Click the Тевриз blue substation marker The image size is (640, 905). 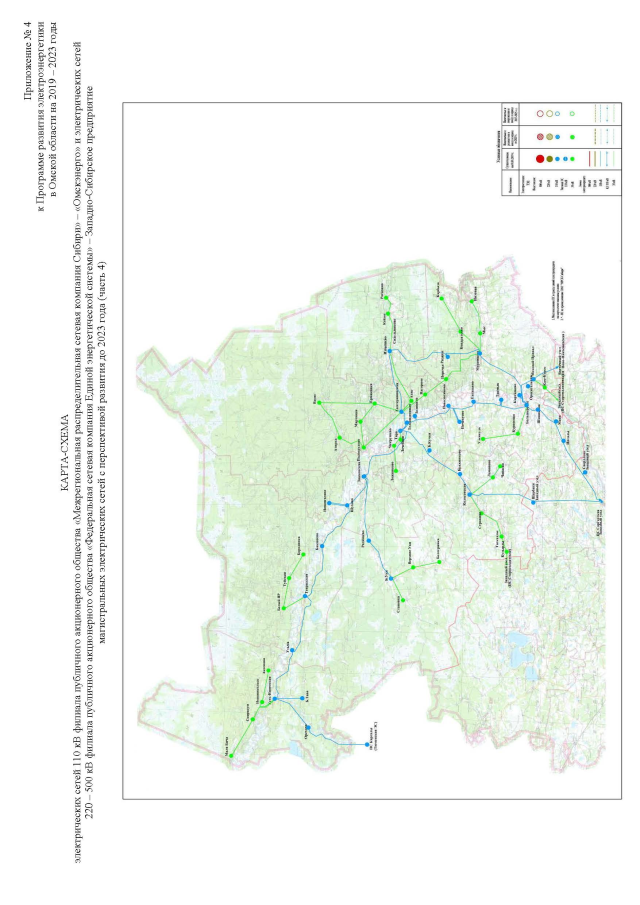pos(307,598)
